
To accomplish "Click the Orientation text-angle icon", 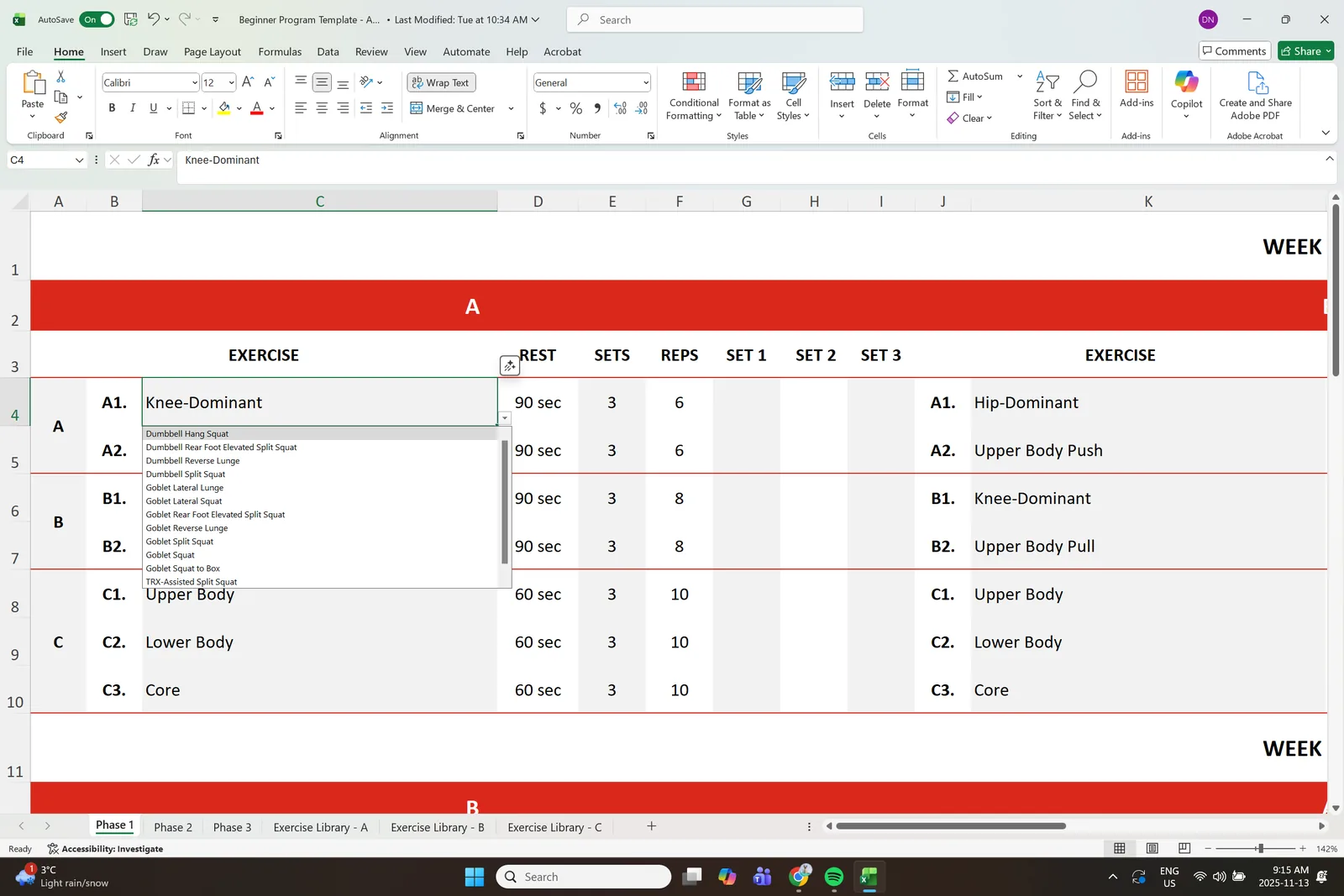I will 366,81.
